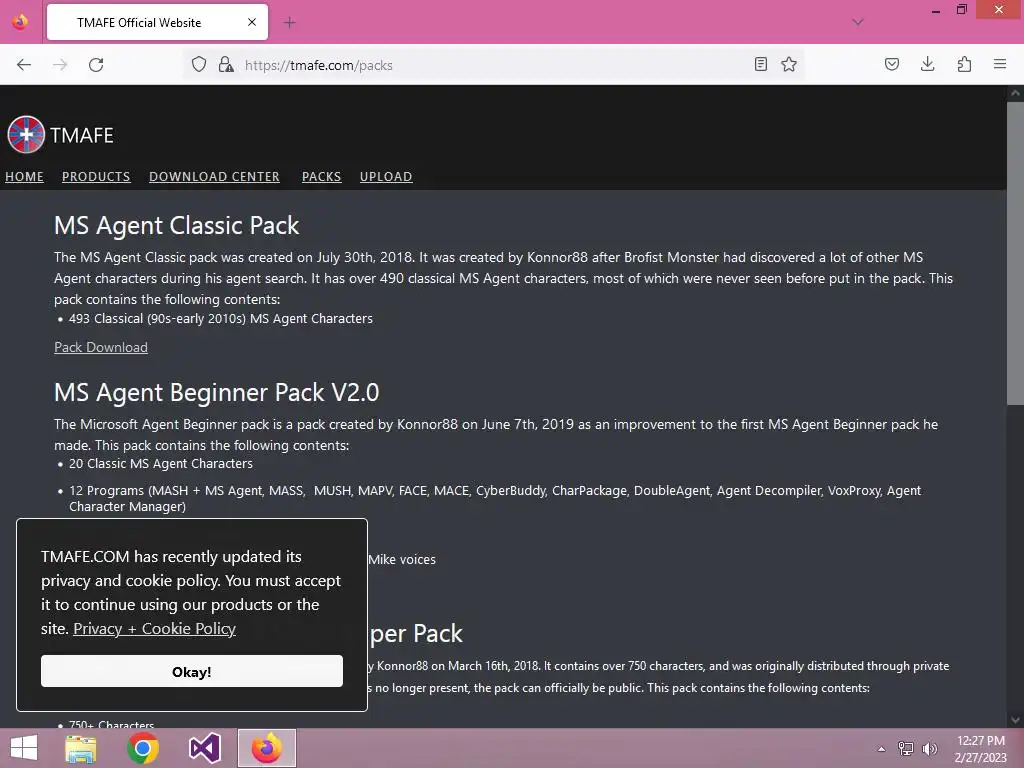Image resolution: width=1024 pixels, height=768 pixels.
Task: Go back to previous page
Action: [x=24, y=65]
